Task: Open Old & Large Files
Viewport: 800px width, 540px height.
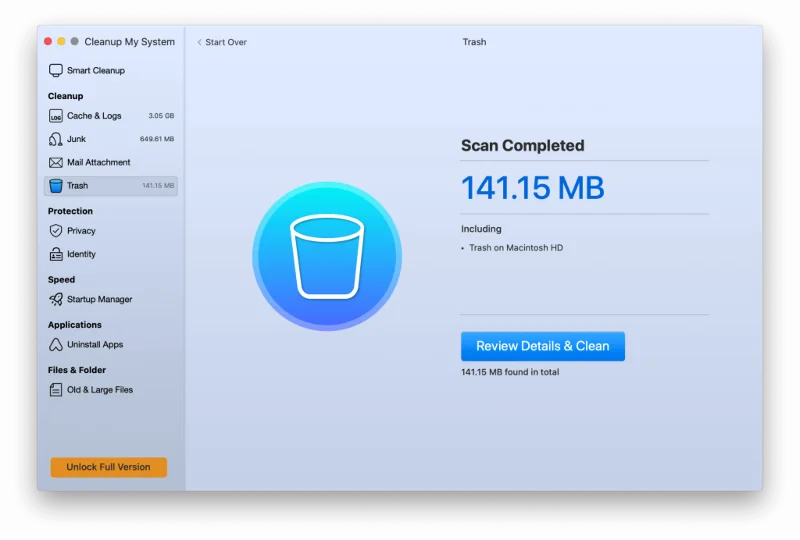Action: point(111,390)
